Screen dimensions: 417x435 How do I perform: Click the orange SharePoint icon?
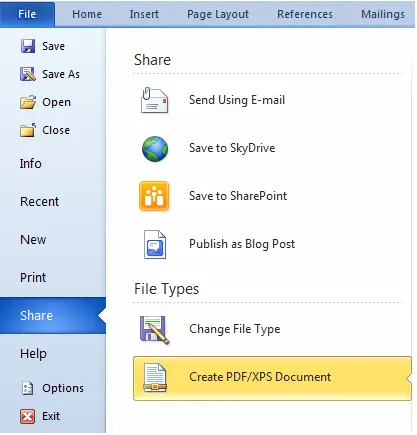pos(154,196)
